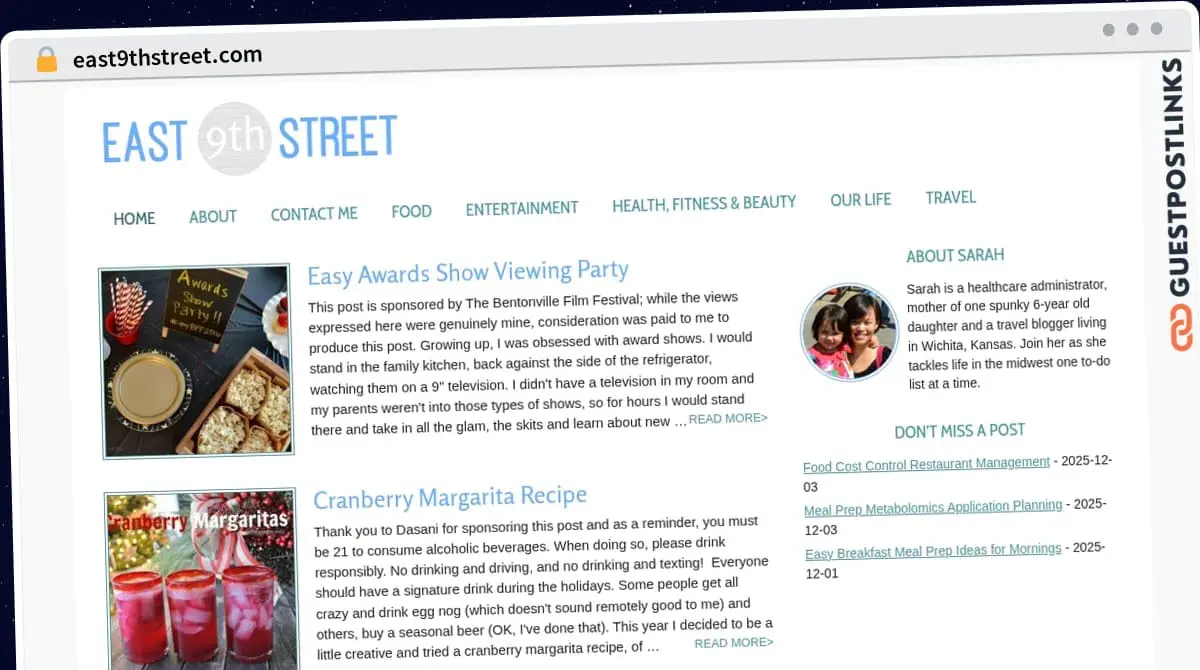This screenshot has height=670, width=1200.
Task: Click the middle gray window control dot
Action: coord(1130,30)
